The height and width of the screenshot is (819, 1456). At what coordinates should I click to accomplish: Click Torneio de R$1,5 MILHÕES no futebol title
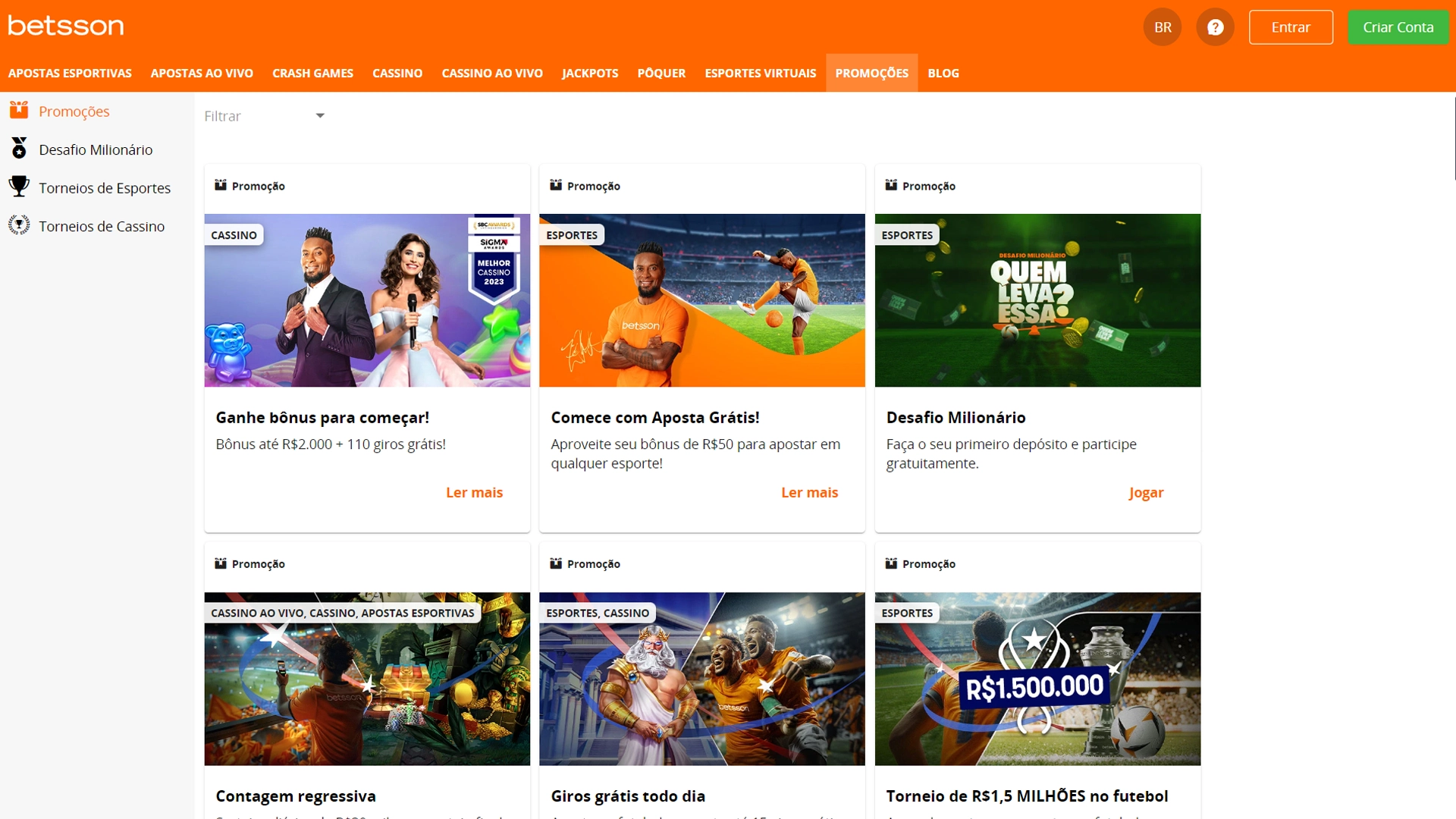1027,795
